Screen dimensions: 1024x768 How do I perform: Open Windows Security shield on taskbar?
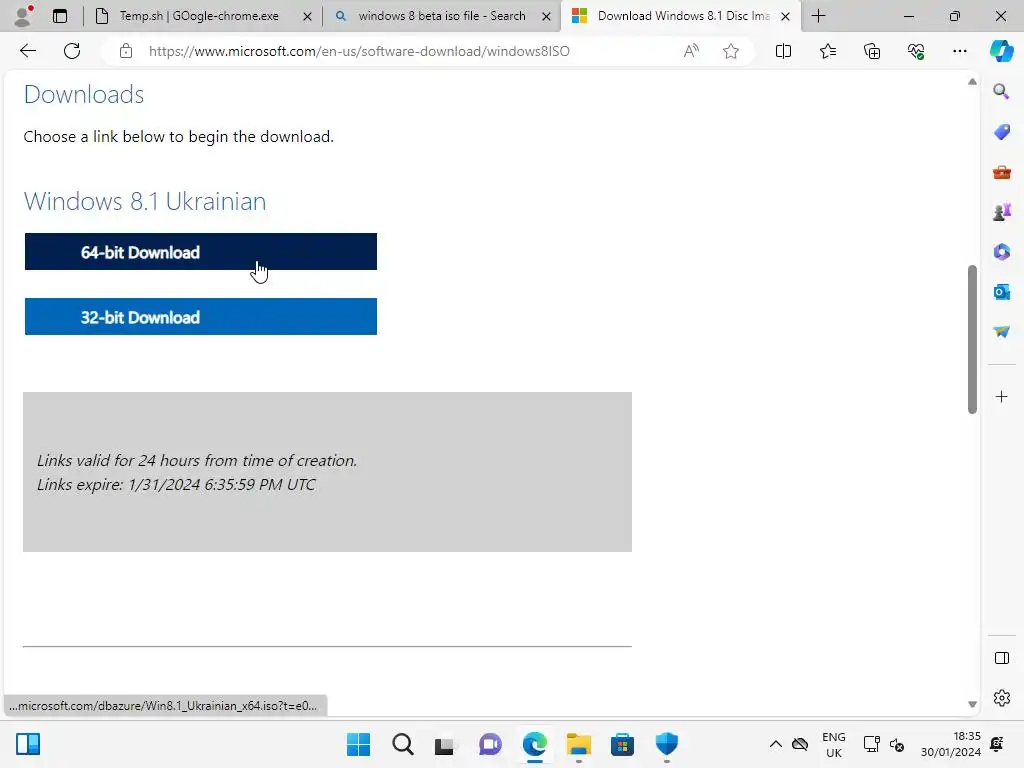click(x=667, y=744)
